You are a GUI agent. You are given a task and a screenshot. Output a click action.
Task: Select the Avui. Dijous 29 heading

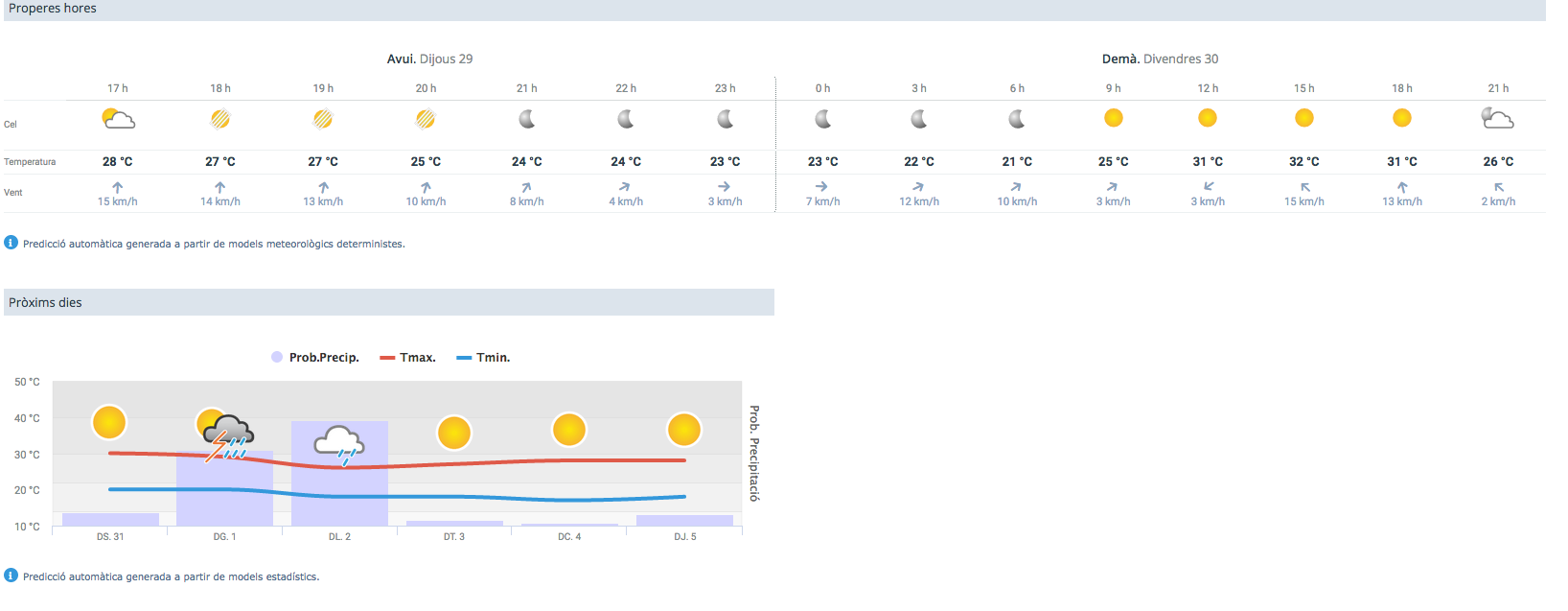coord(429,59)
